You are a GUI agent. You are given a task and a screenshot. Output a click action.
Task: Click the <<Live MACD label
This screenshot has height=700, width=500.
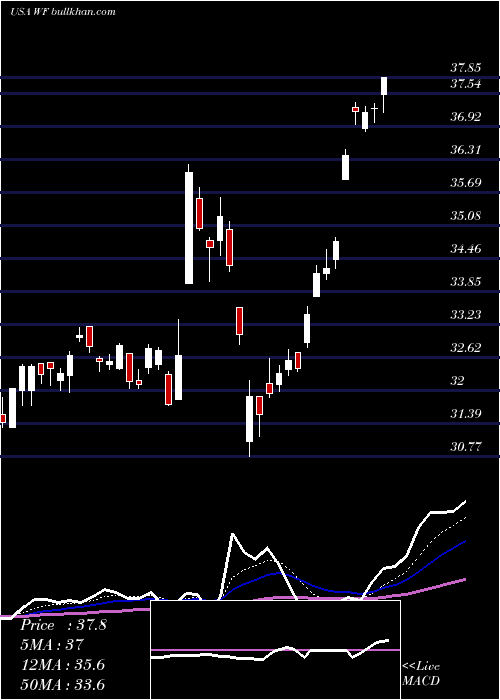421,674
